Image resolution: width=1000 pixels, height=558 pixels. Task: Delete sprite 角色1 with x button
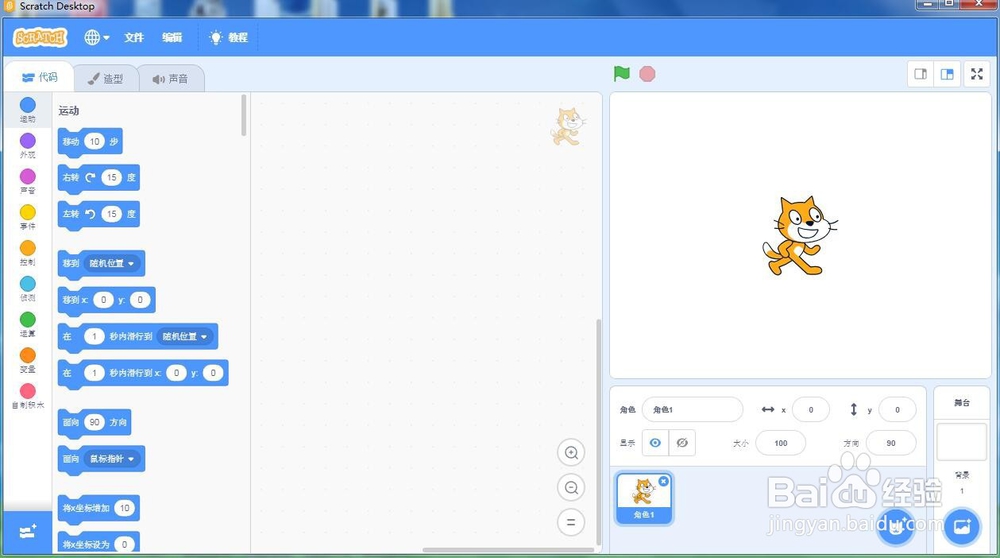coord(663,481)
